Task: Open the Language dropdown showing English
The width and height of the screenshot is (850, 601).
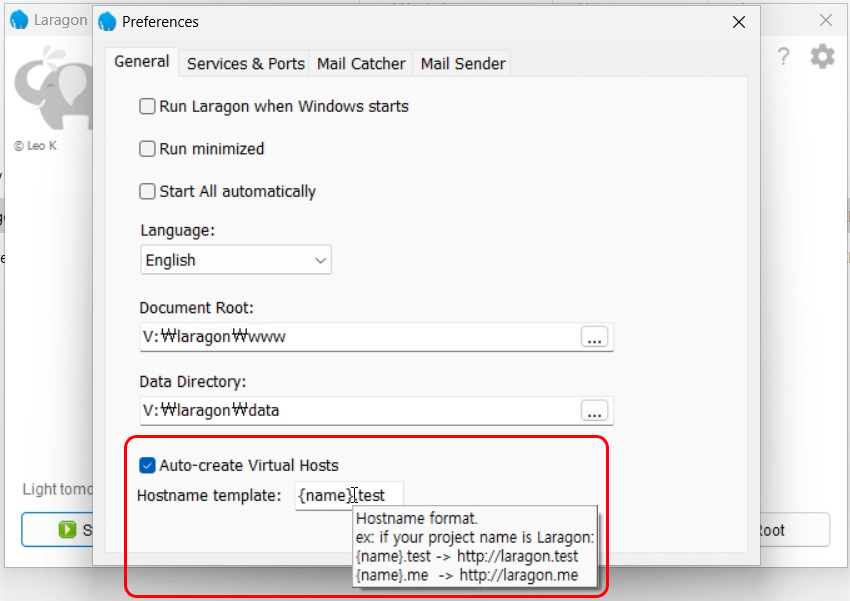Action: [x=236, y=260]
